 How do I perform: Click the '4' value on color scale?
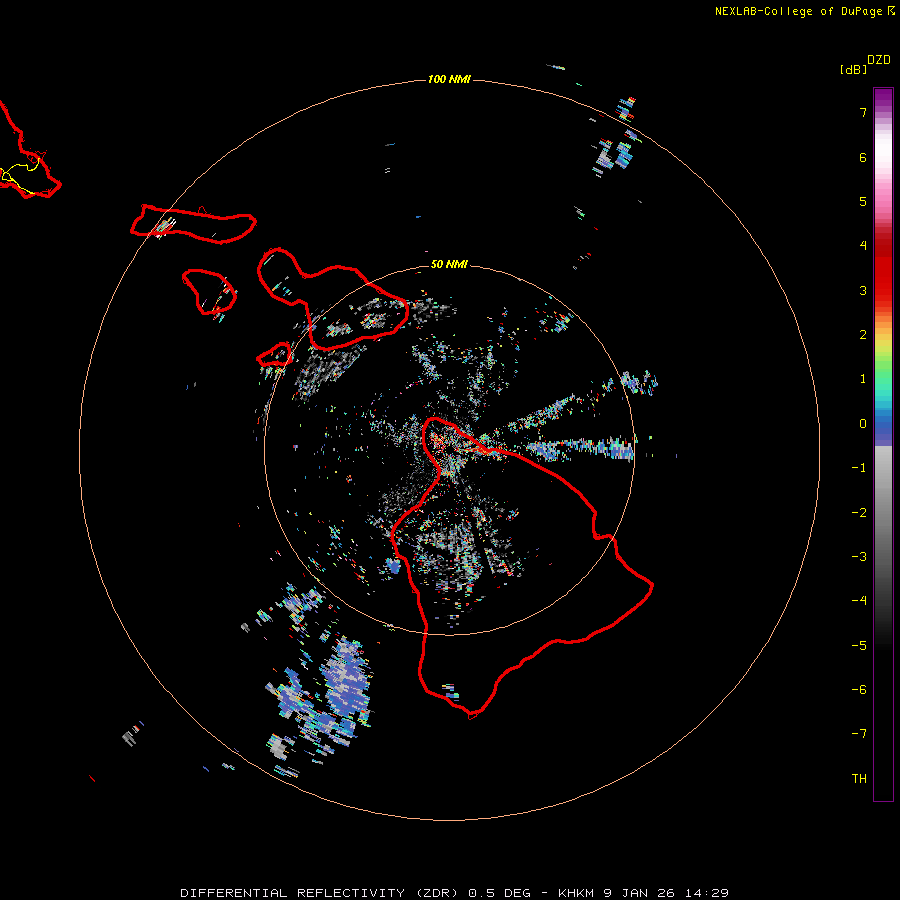click(x=863, y=246)
